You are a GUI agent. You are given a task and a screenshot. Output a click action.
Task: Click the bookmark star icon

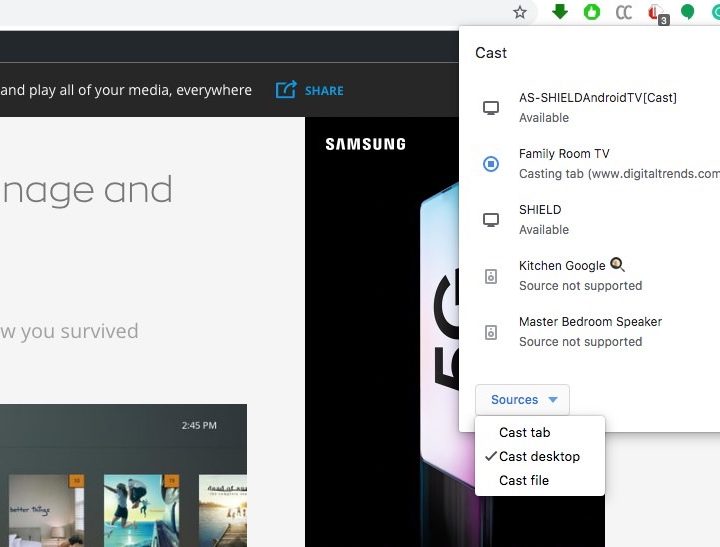coord(520,12)
